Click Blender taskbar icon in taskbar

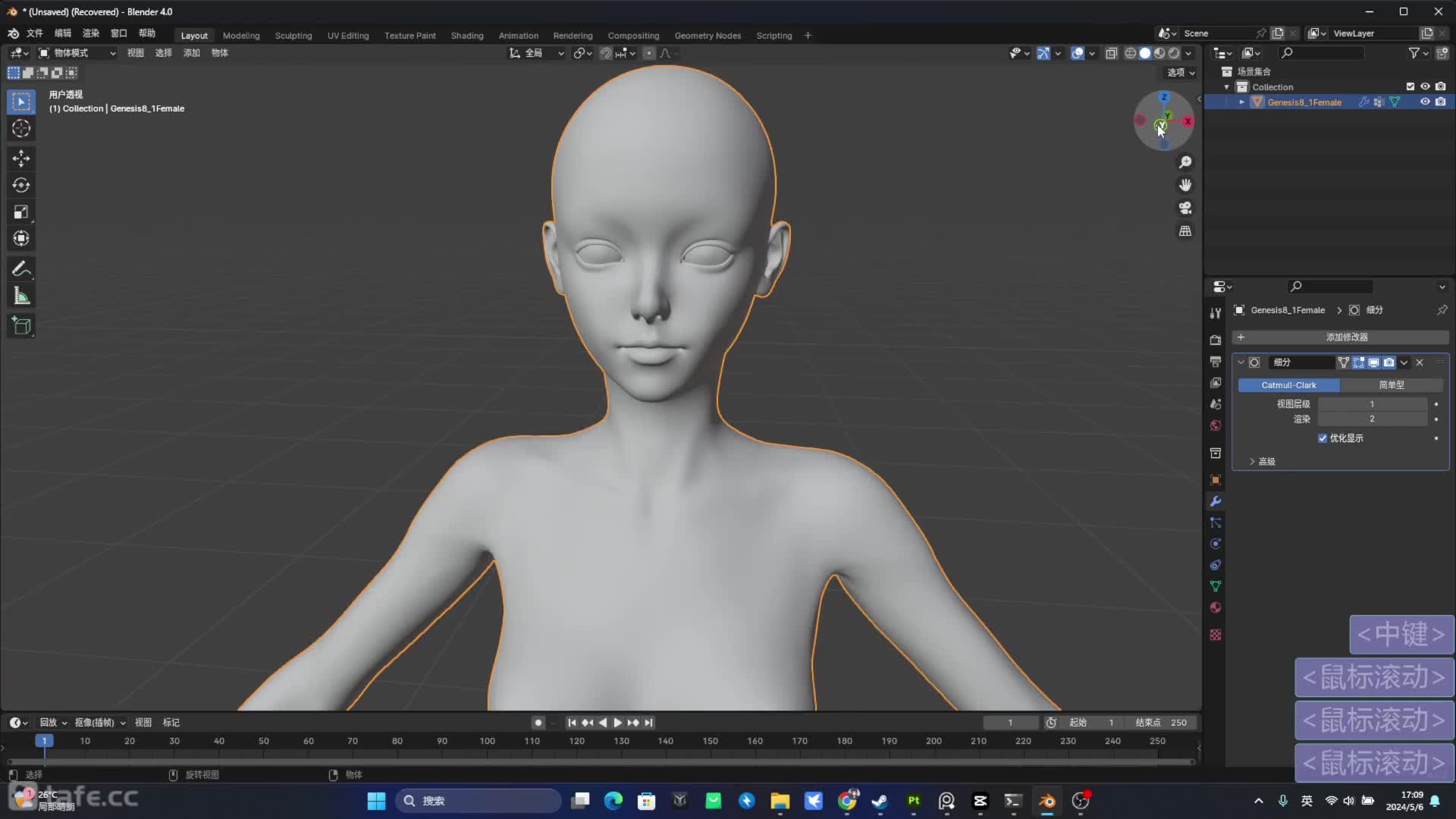[1046, 800]
